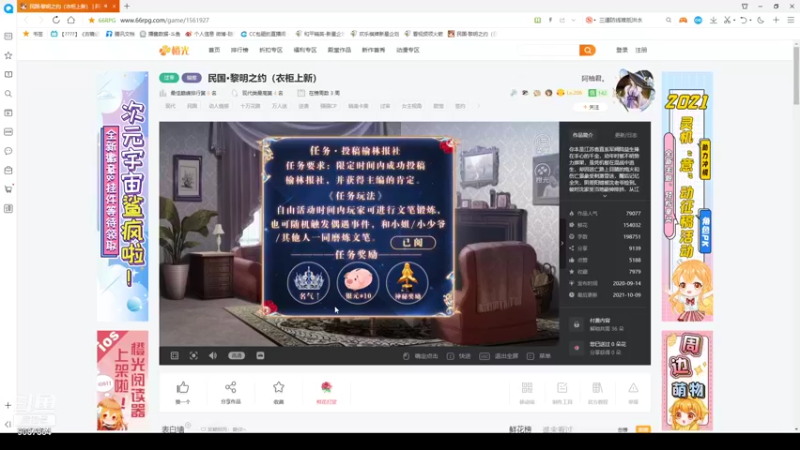The height and width of the screenshot is (450, 800).
Task: Switch to 作品简介 tab
Action: click(x=583, y=135)
